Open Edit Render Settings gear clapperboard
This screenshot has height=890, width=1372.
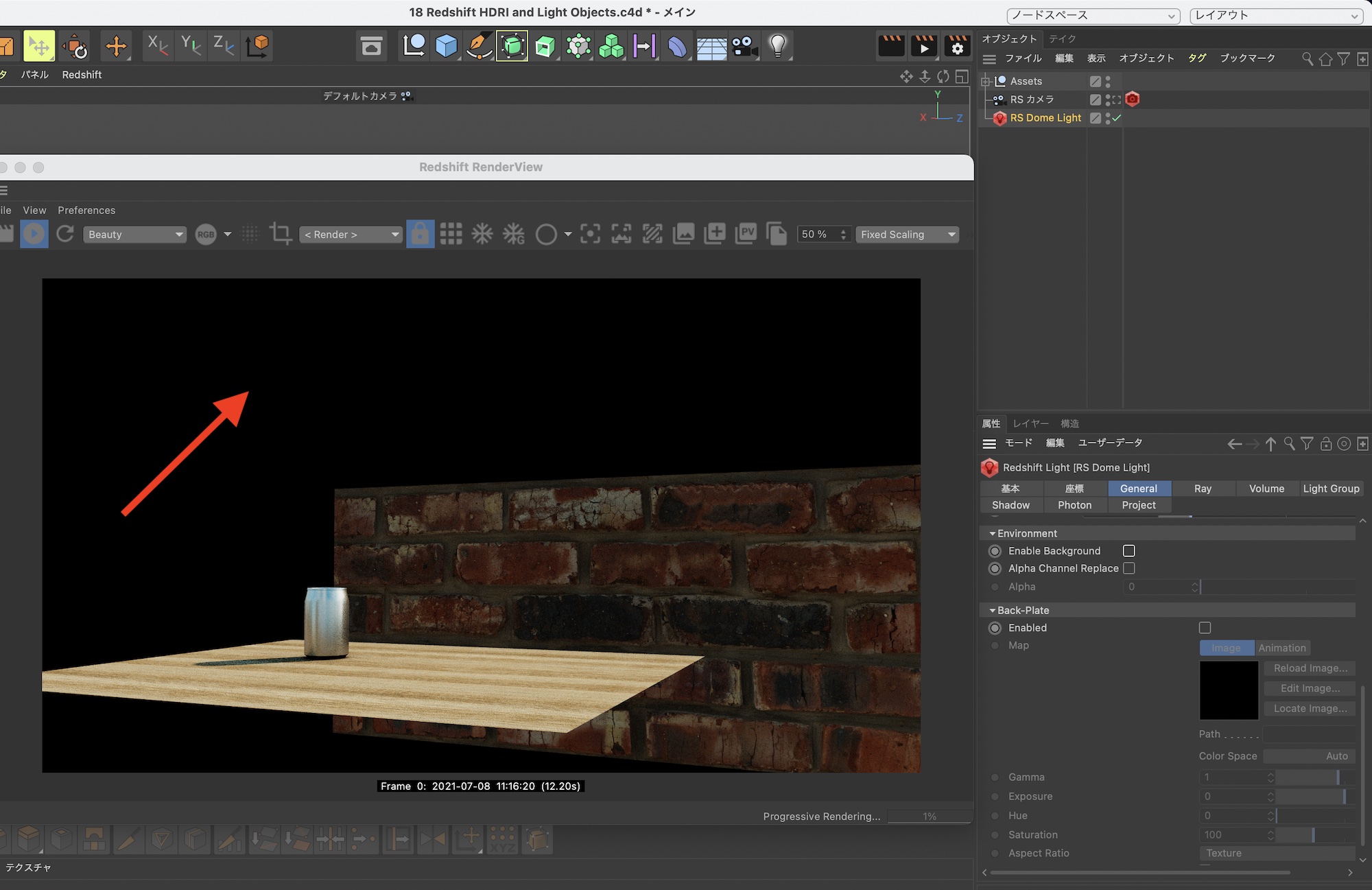point(956,46)
